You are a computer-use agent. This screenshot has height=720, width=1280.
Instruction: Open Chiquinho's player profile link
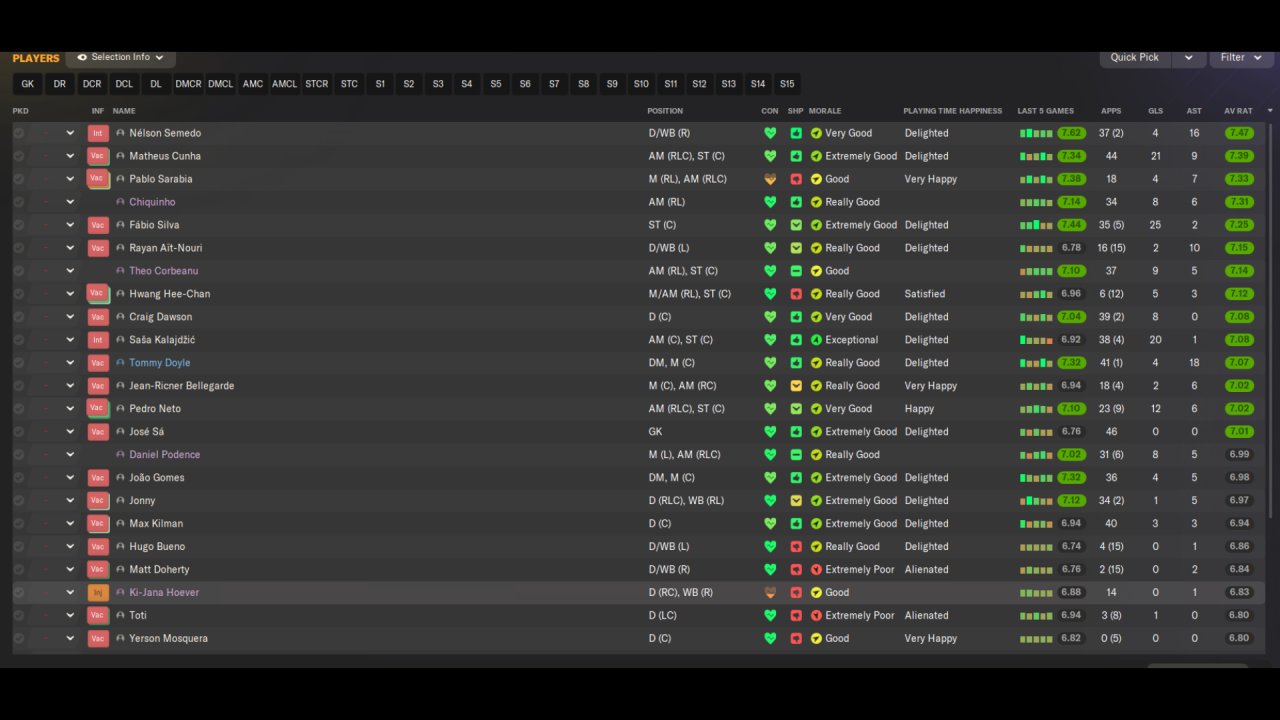pyautogui.click(x=152, y=202)
